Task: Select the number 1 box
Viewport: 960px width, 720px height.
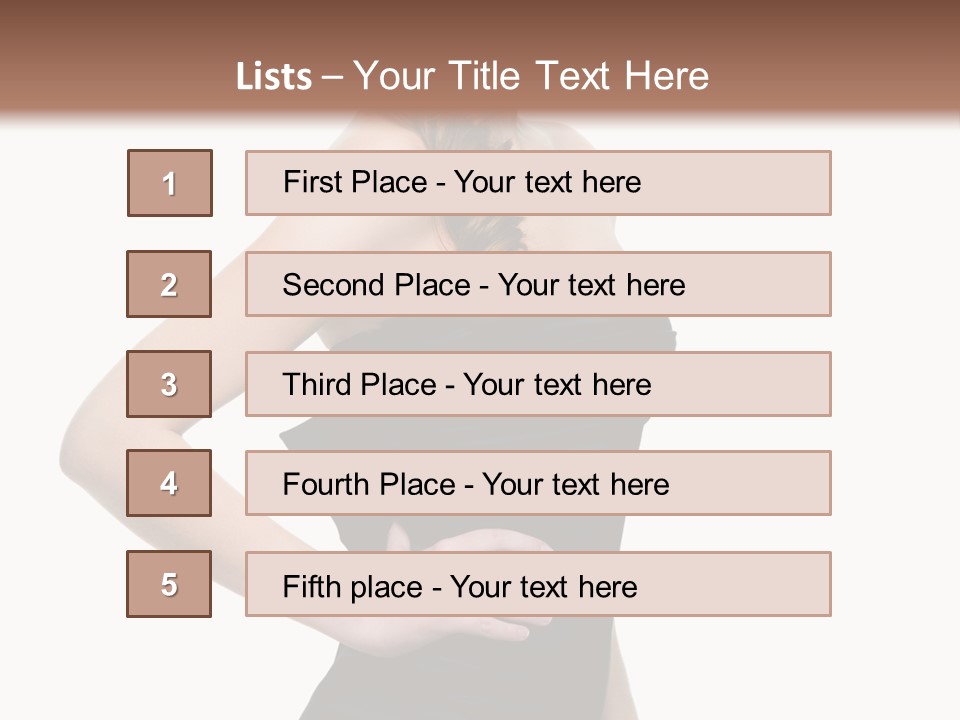Action: point(170,183)
